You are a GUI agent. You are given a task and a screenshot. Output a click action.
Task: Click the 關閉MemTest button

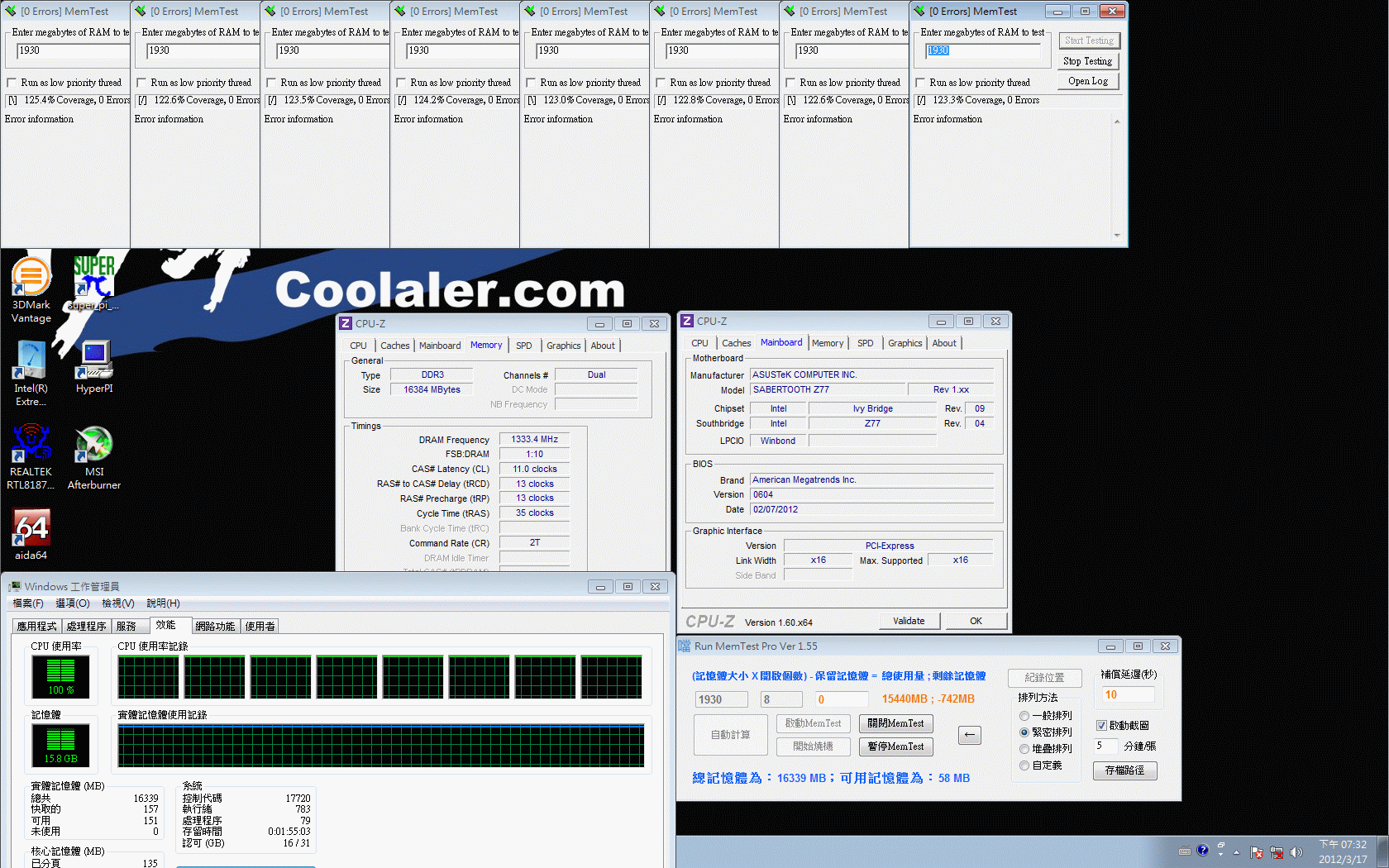pyautogui.click(x=895, y=723)
